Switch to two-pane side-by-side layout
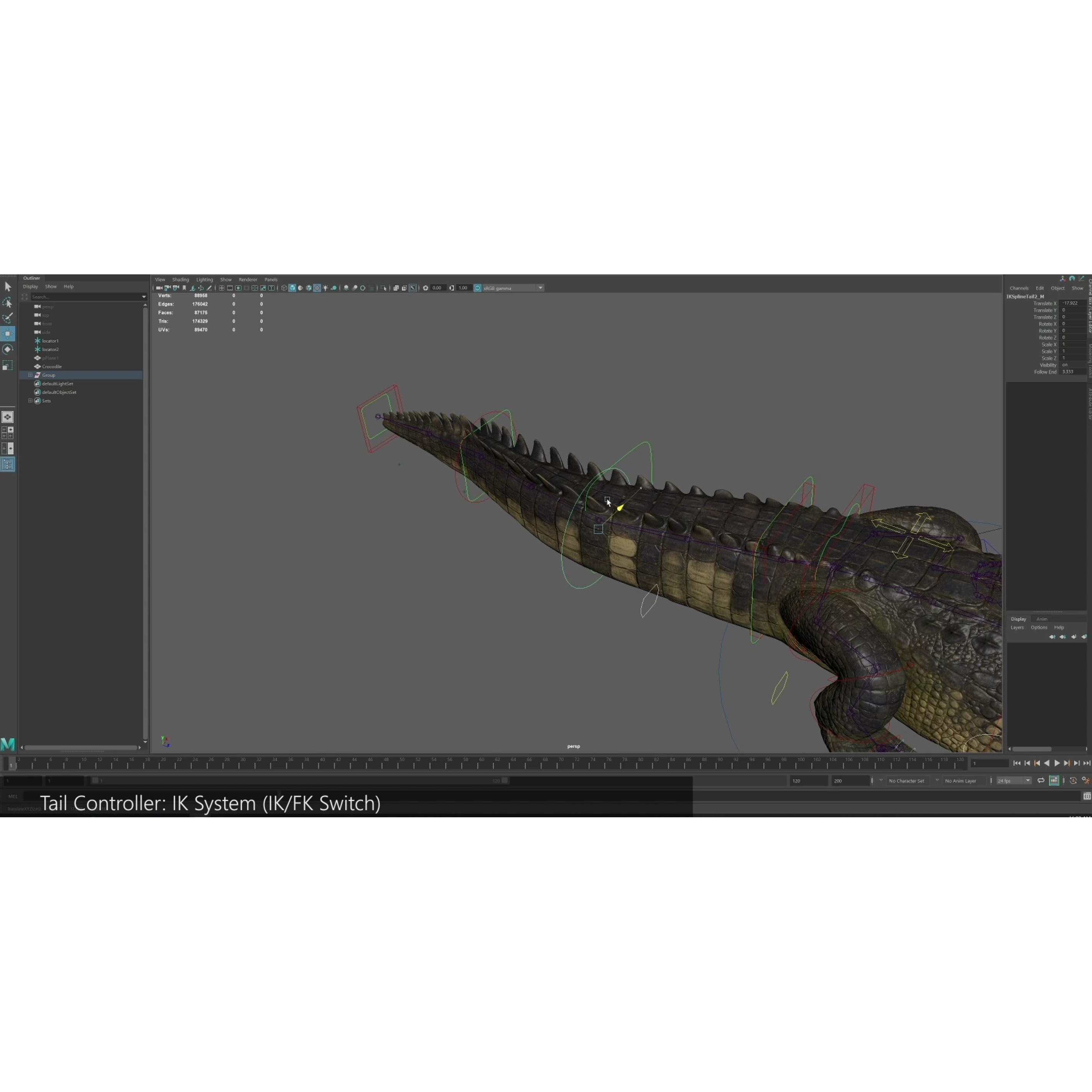This screenshot has height=1092, width=1092. click(x=7, y=449)
